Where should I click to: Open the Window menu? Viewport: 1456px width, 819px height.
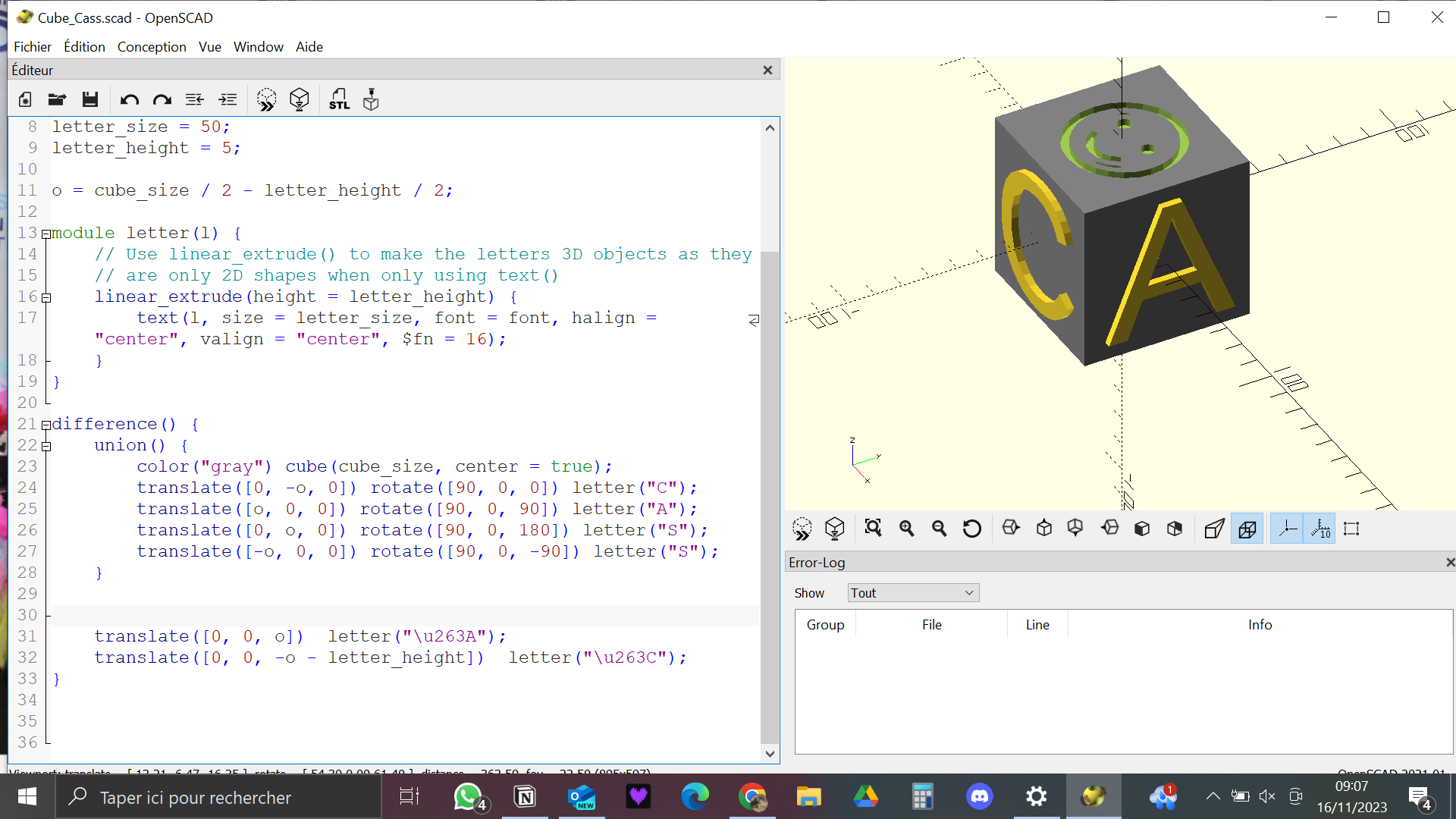click(x=259, y=47)
